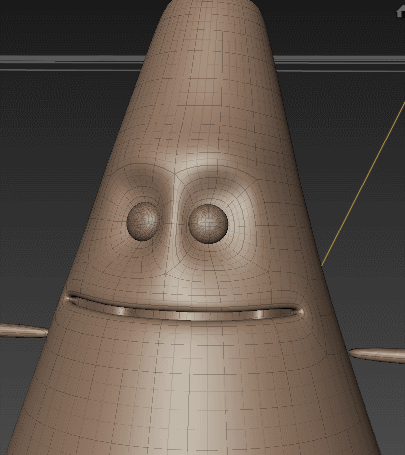Select the right arm sticking out of the body
Image resolution: width=405 pixels, height=455 pixels.
377,355
